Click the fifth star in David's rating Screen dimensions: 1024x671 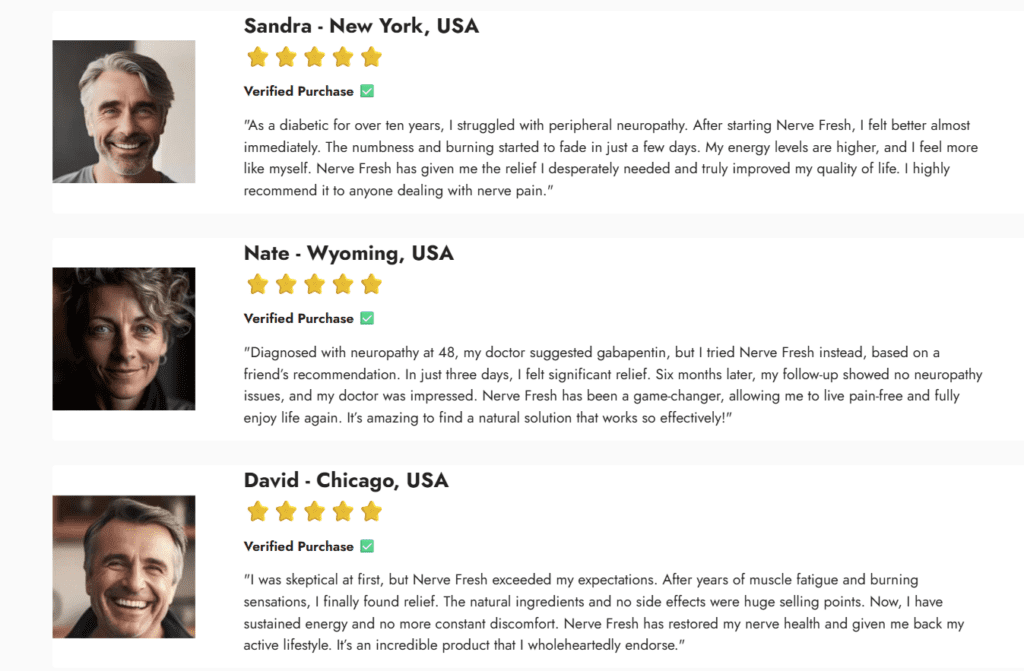371,512
